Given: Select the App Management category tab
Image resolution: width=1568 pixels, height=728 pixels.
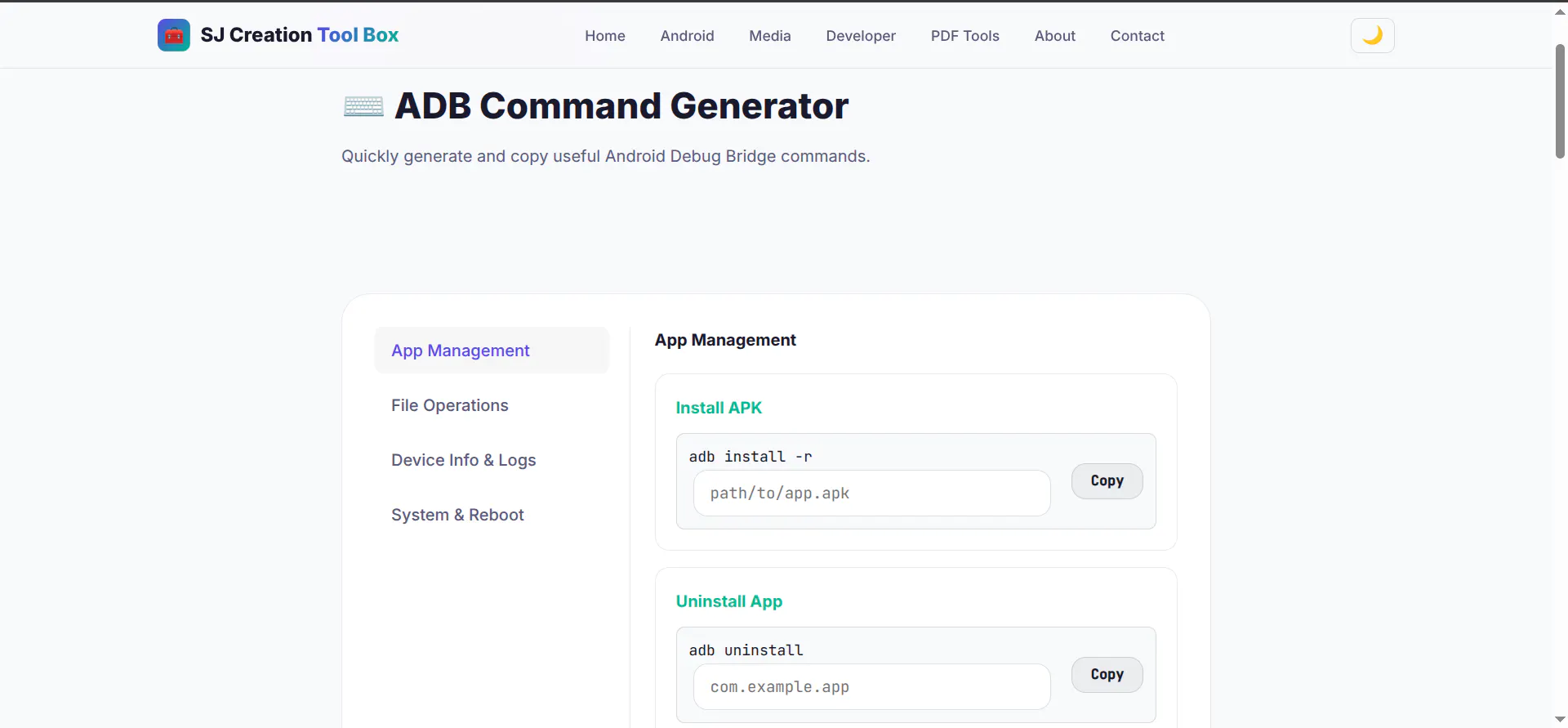Looking at the screenshot, I should 492,351.
